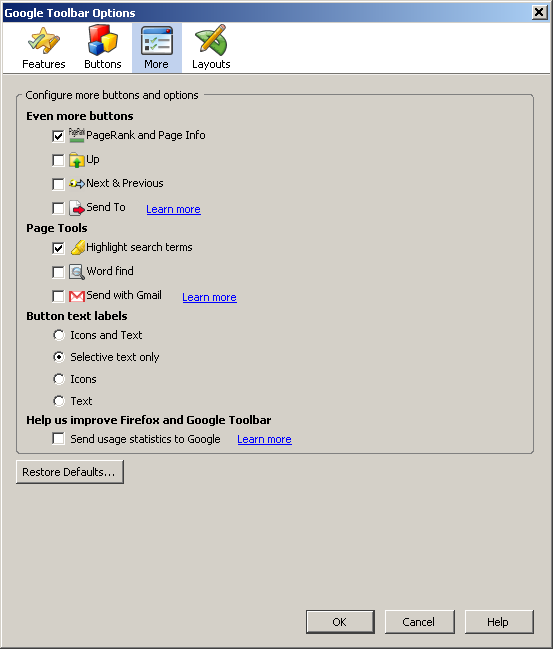Confirm settings with the OK button

tap(340, 622)
